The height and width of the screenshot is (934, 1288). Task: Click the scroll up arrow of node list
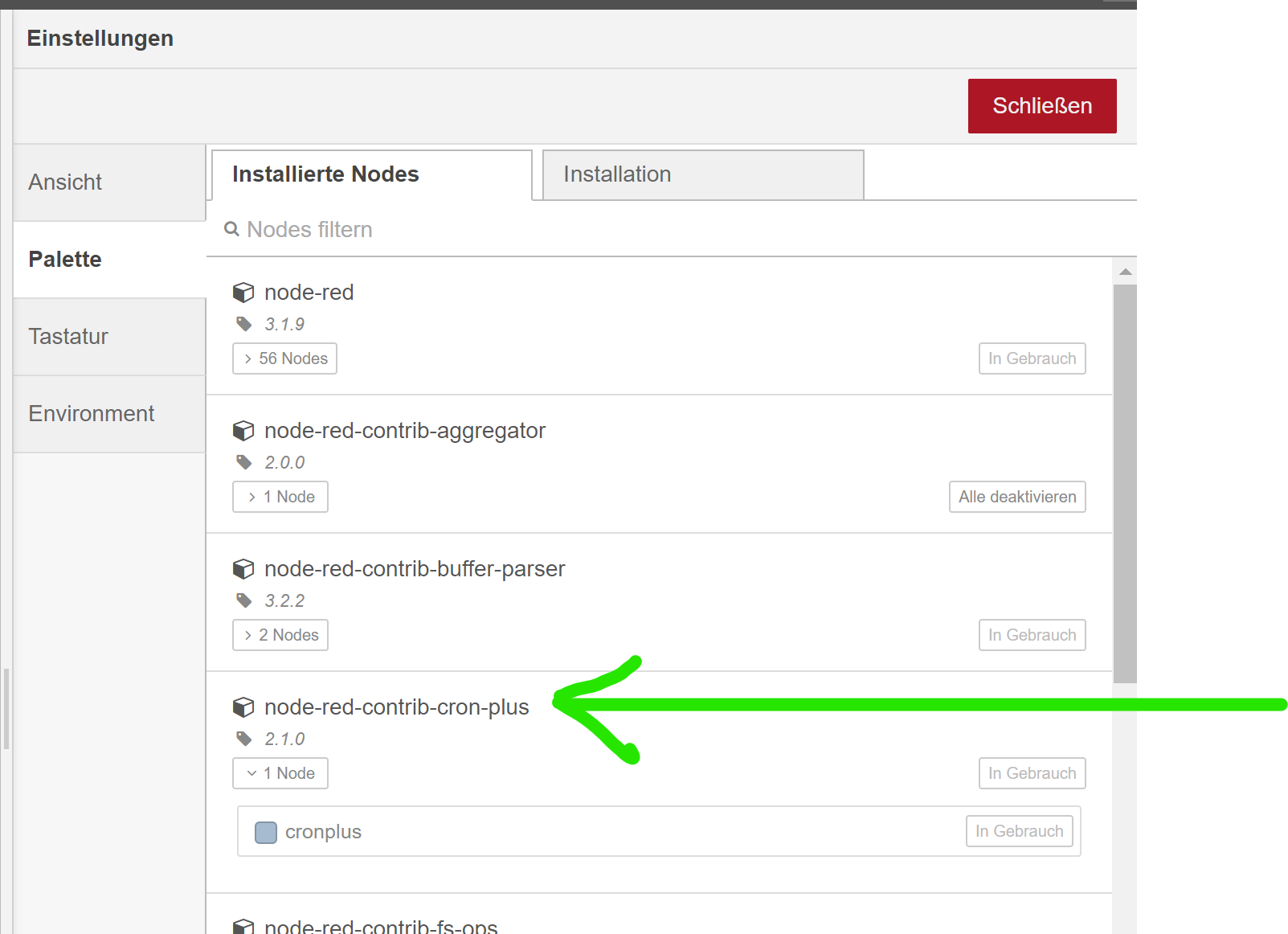click(1126, 272)
